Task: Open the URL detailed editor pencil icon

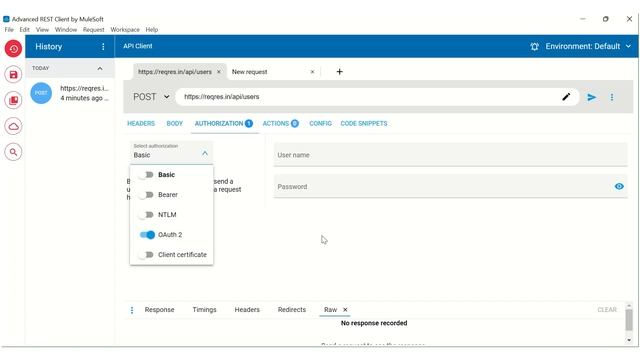Action: click(x=566, y=97)
